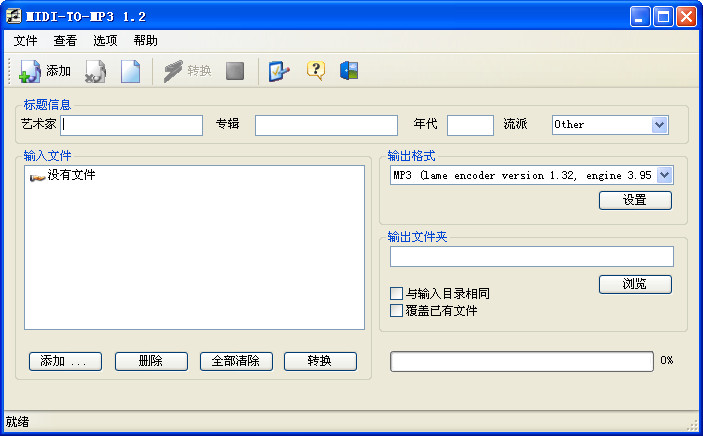Click the Add file toolbar icon
Screen dimensions: 703x436
30,71
